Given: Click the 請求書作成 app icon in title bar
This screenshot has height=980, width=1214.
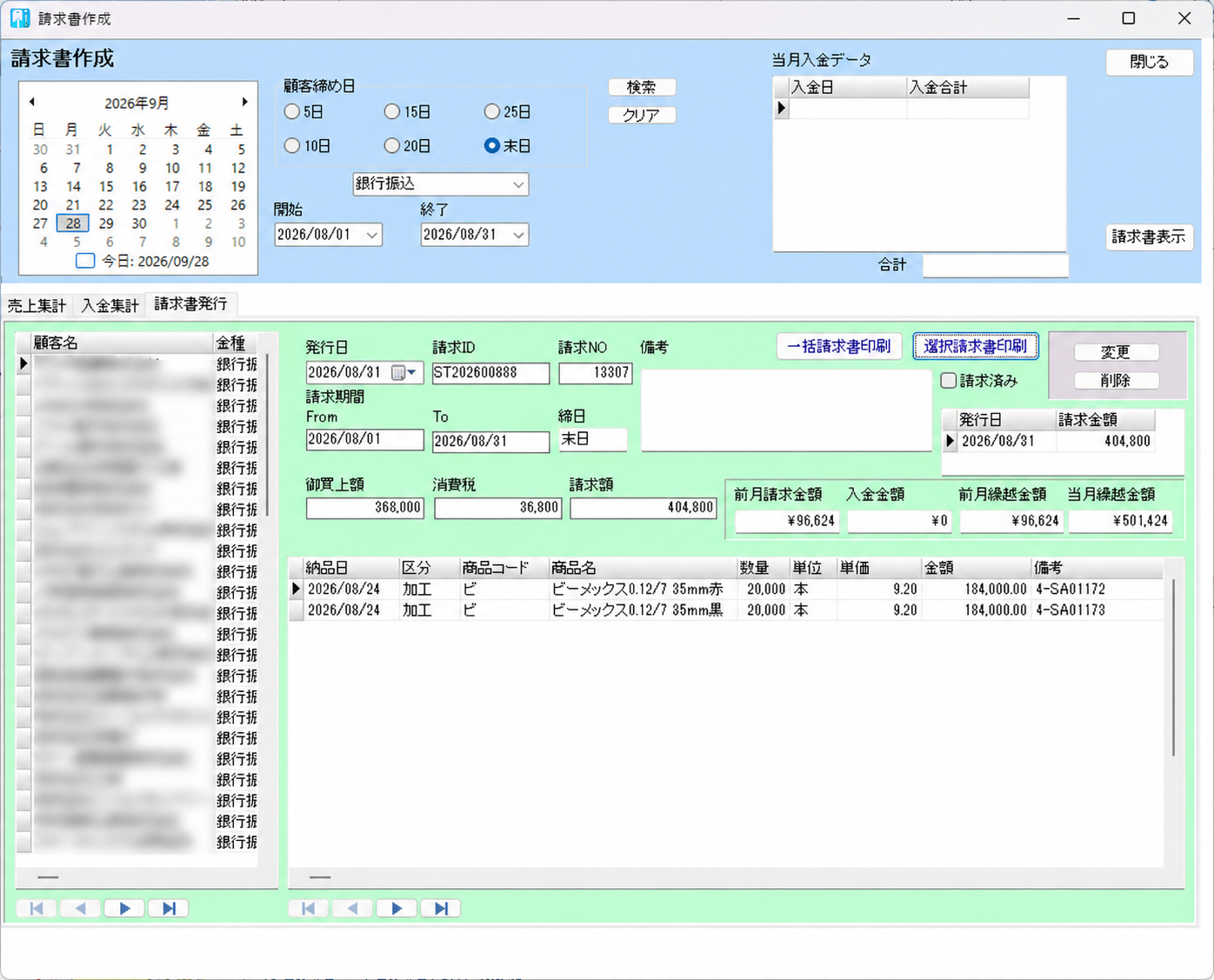Looking at the screenshot, I should click(x=19, y=18).
